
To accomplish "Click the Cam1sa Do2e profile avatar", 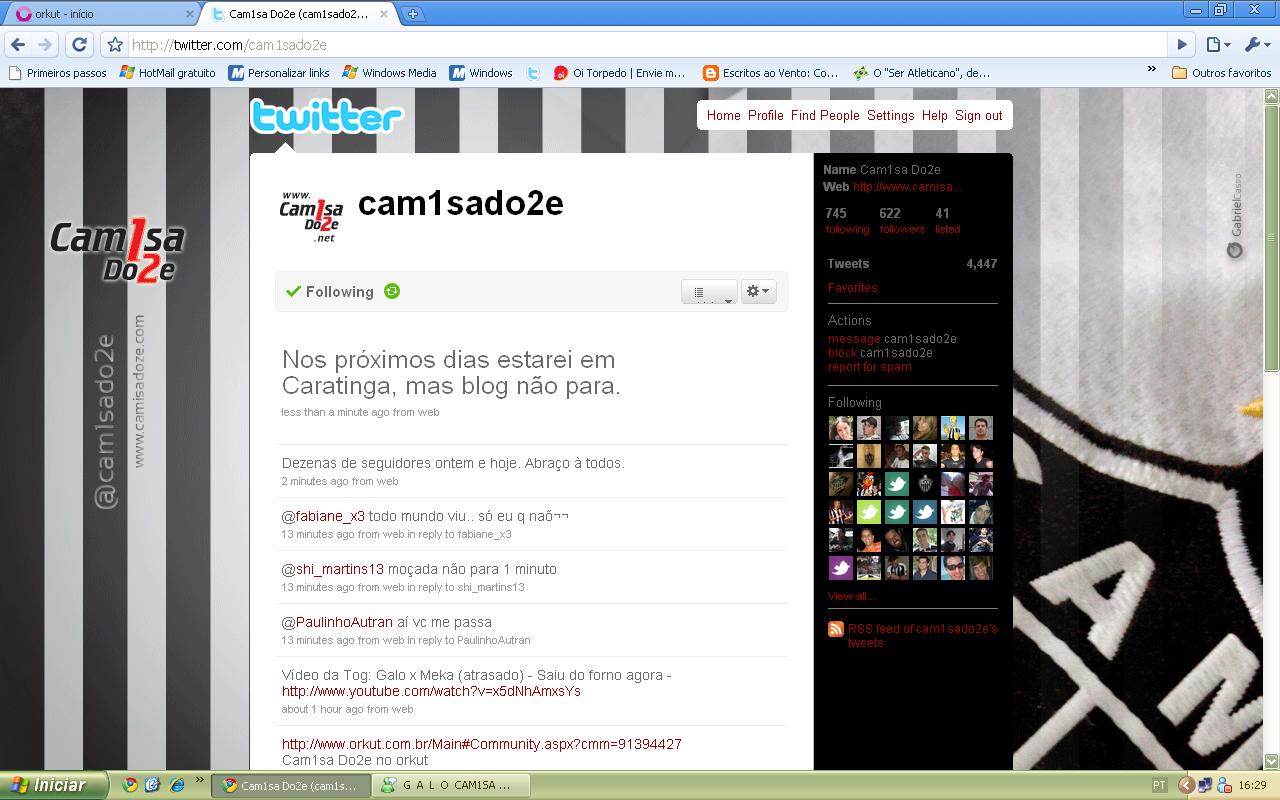I will tap(311, 216).
